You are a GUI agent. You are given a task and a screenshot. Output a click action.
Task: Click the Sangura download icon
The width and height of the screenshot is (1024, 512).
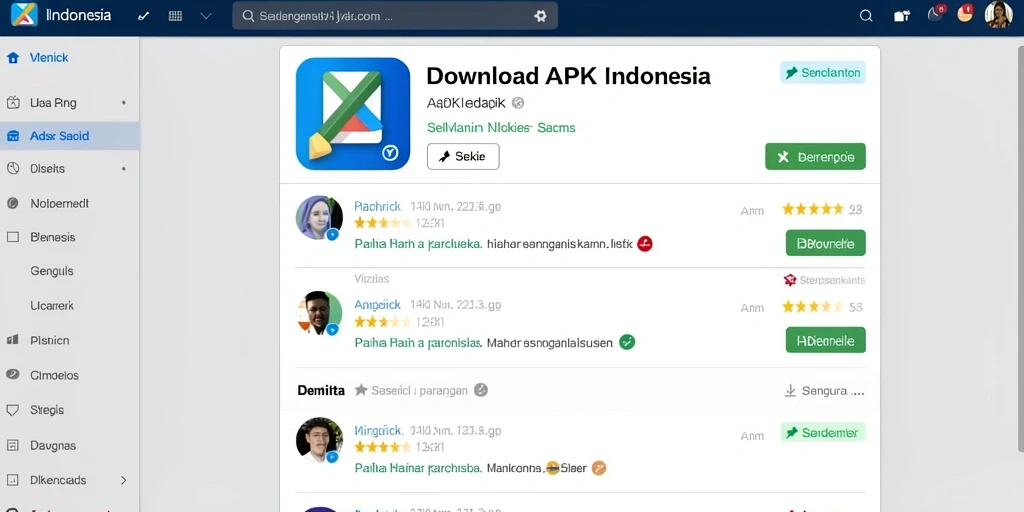790,391
